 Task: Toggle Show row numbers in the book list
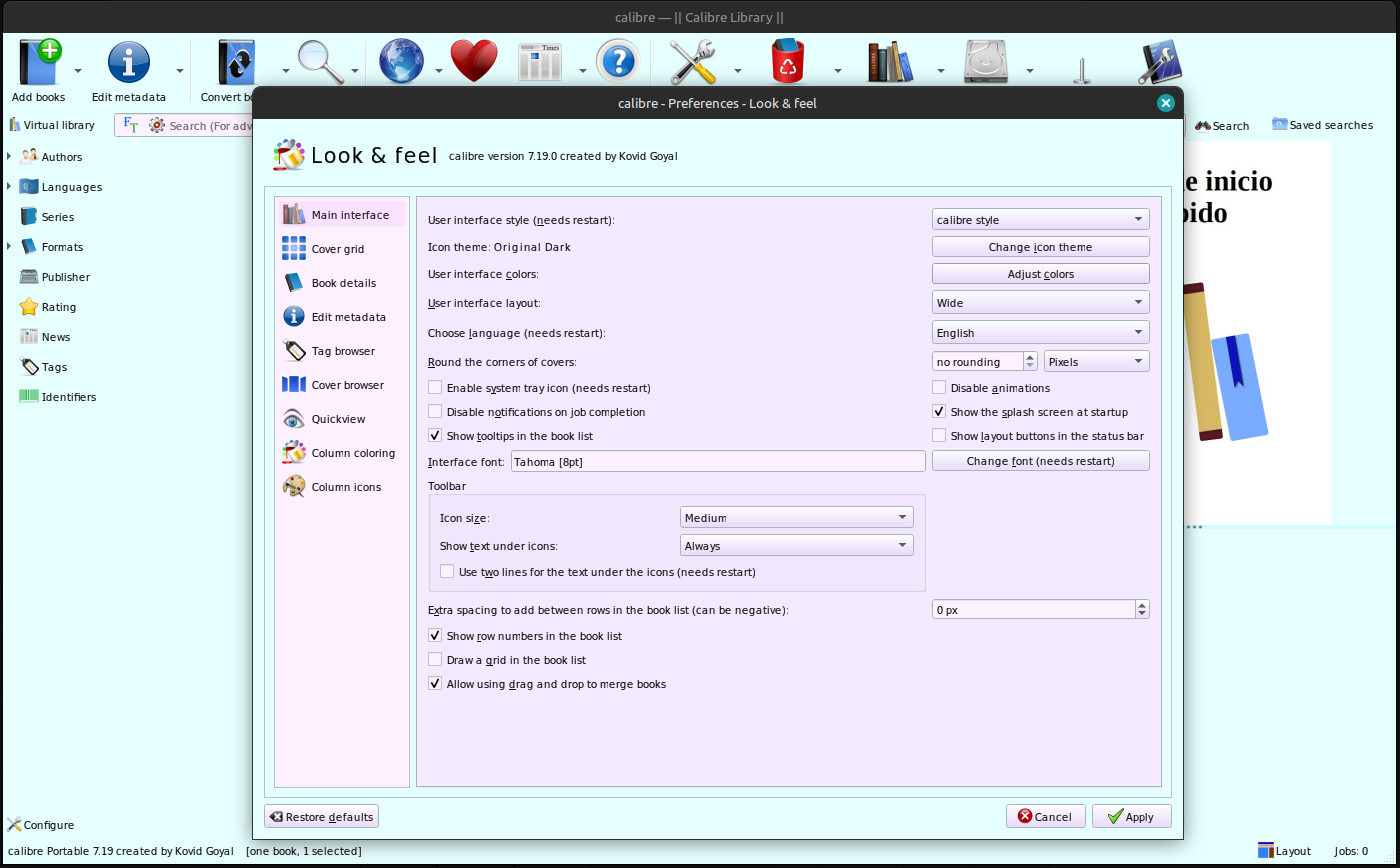click(x=435, y=636)
